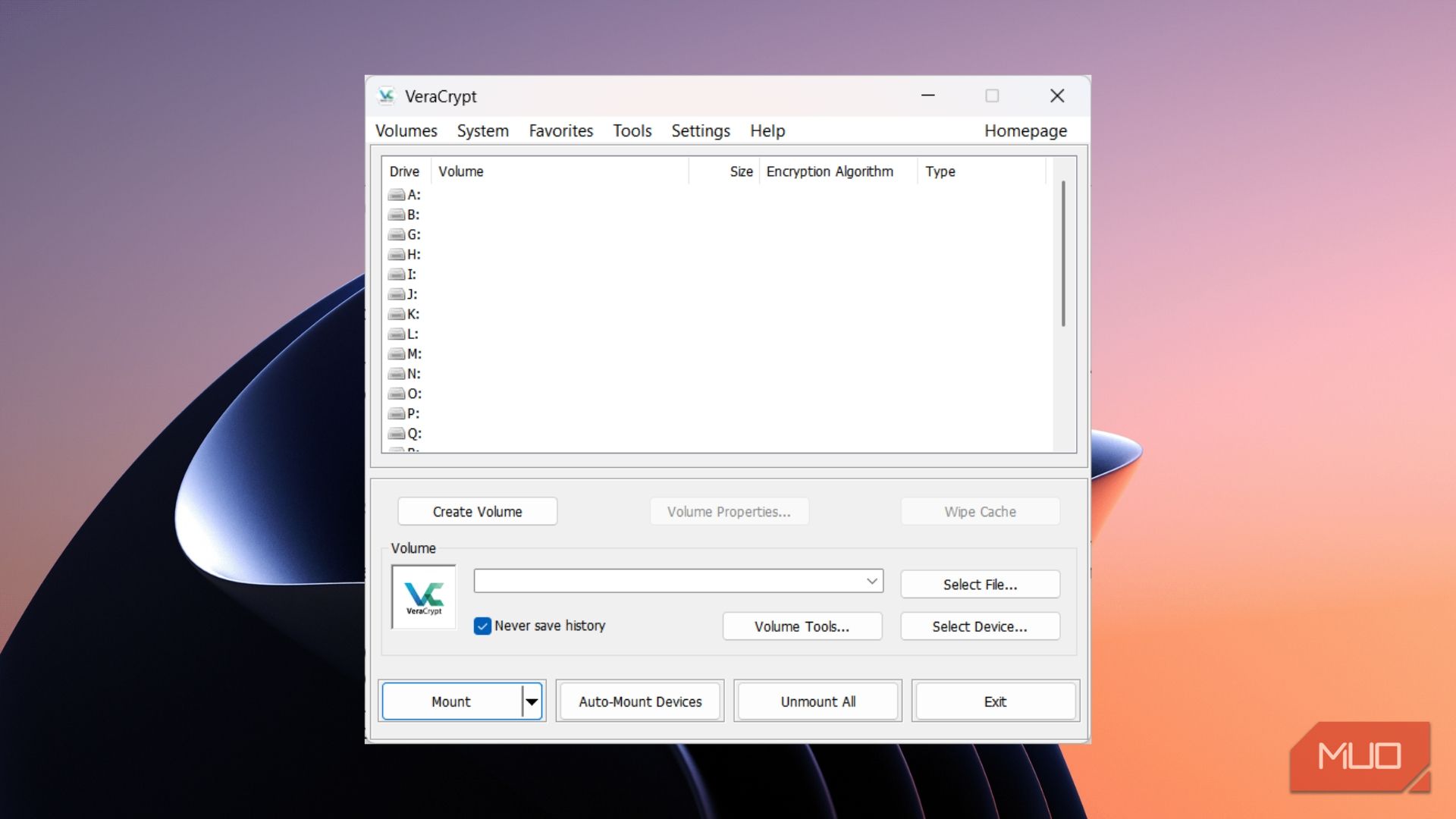Select drive J: icon in list
Viewport: 1456px width, 819px height.
coord(397,294)
